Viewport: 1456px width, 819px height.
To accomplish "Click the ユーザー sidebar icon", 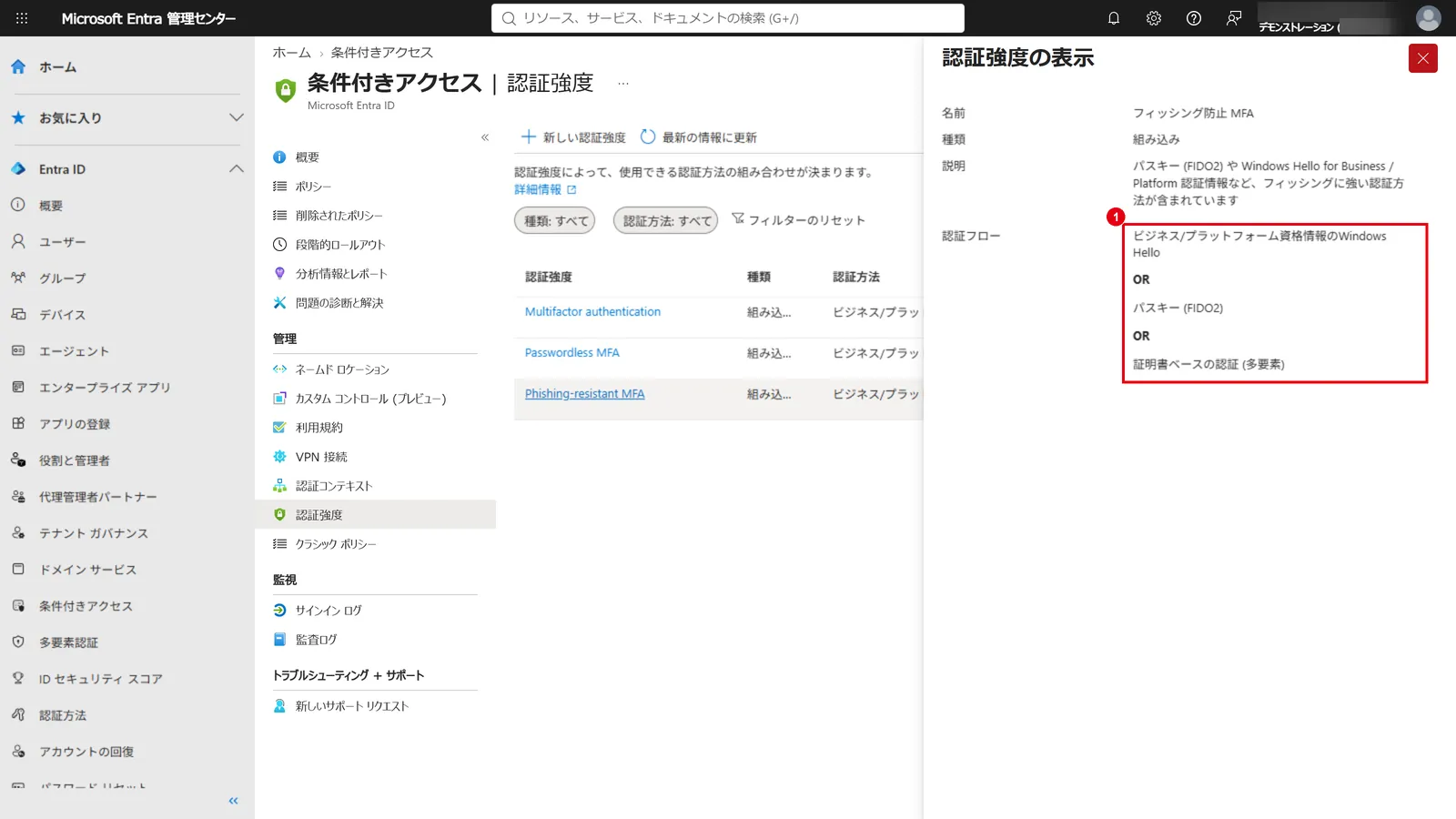I will (x=18, y=242).
